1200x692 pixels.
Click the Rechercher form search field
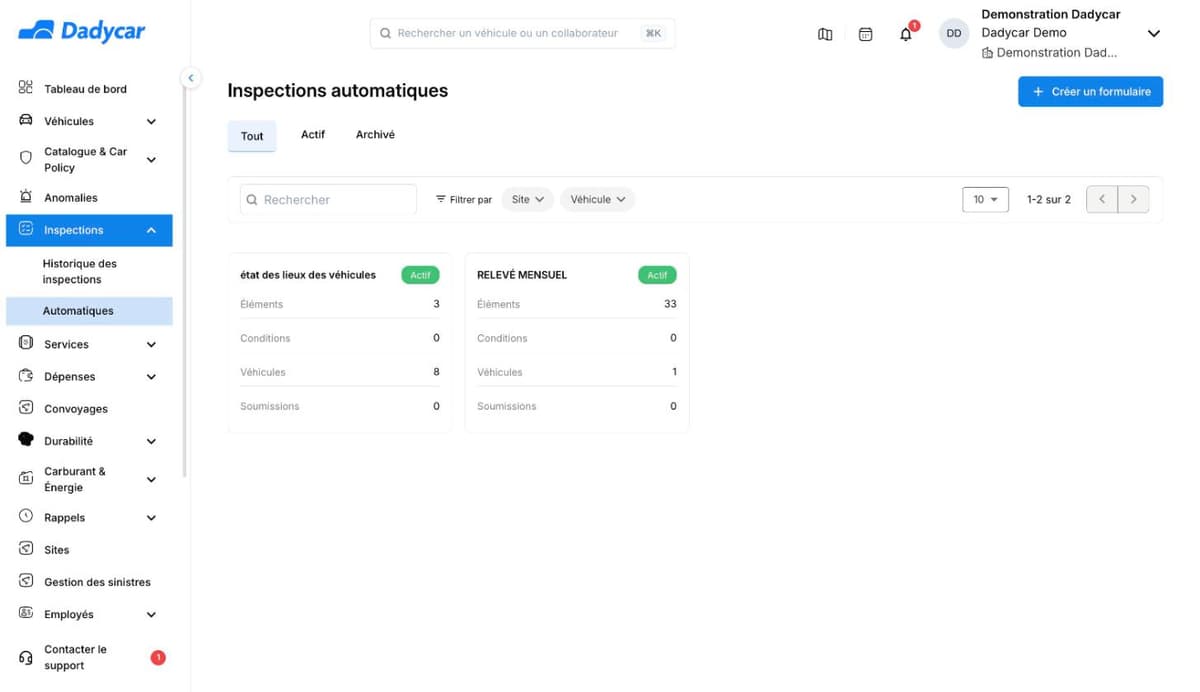328,200
